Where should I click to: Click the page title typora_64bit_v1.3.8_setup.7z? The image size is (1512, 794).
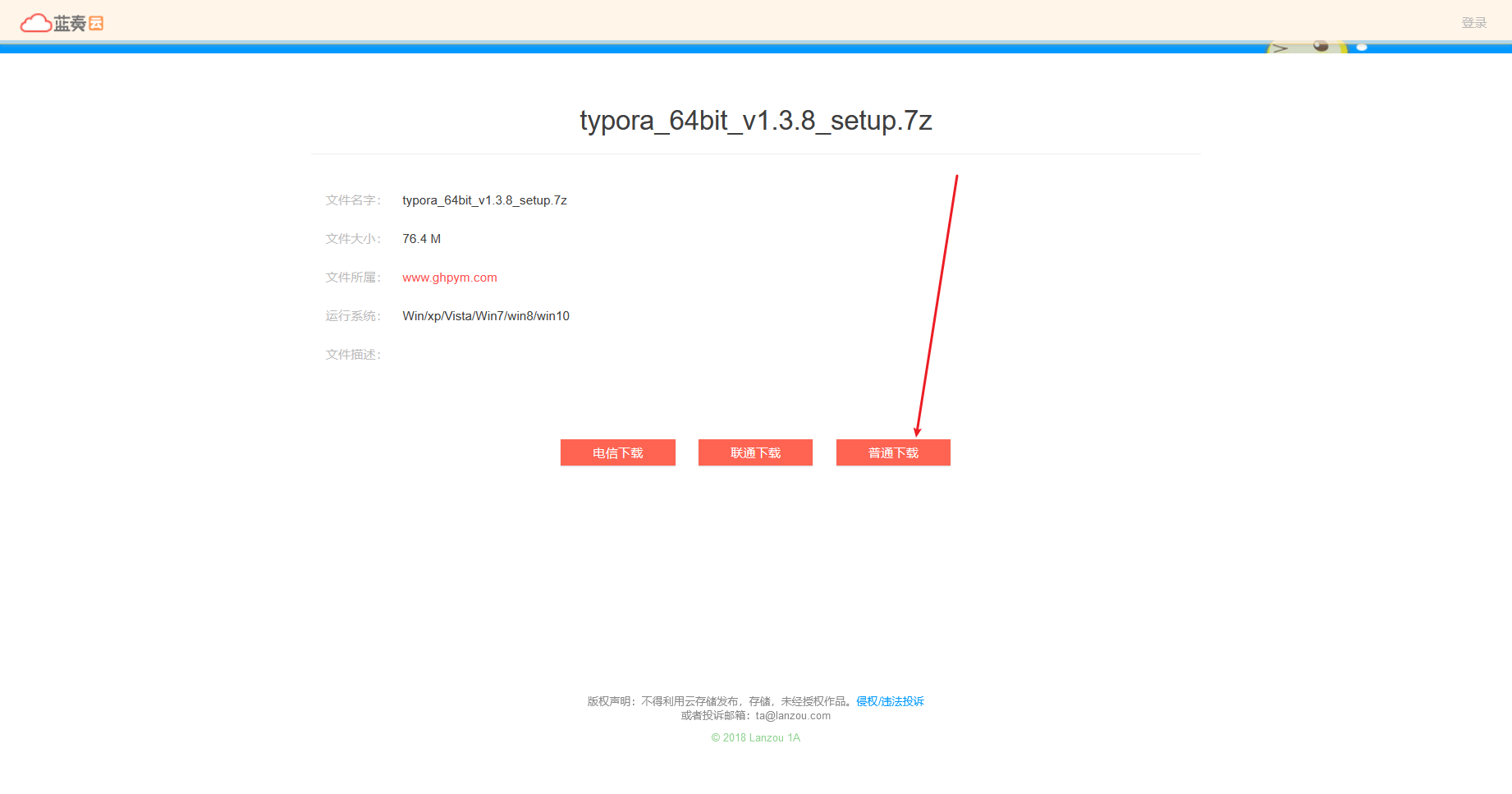point(756,121)
